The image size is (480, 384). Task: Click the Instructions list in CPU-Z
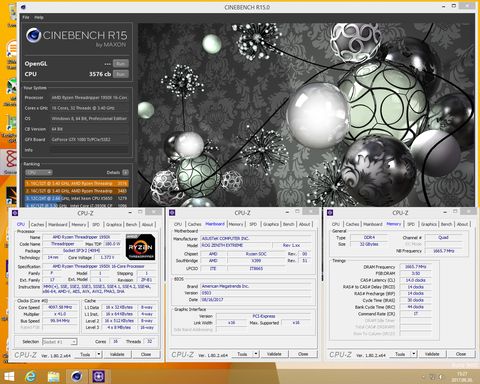(x=99, y=289)
